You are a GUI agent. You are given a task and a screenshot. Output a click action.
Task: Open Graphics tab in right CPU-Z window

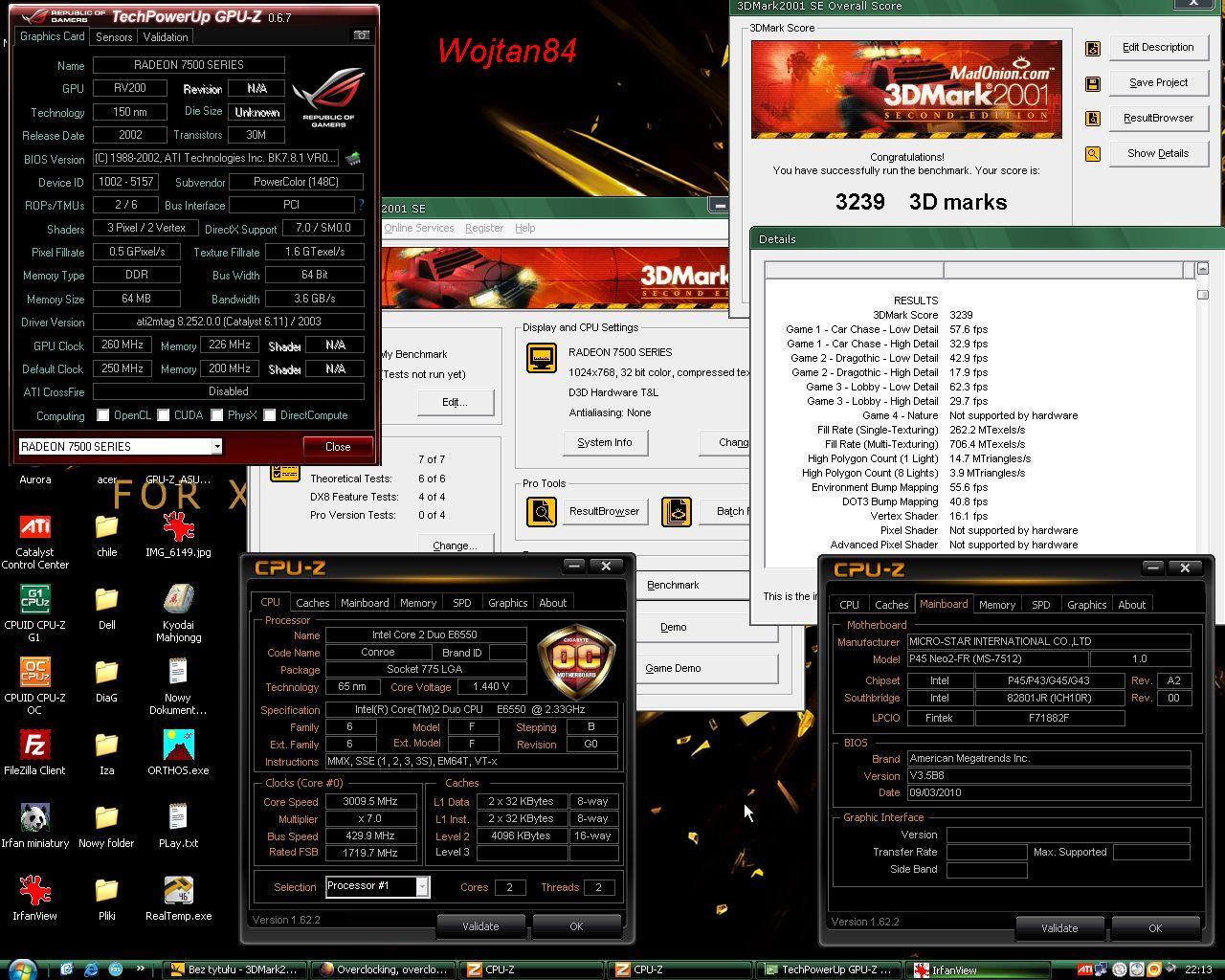click(x=1086, y=605)
